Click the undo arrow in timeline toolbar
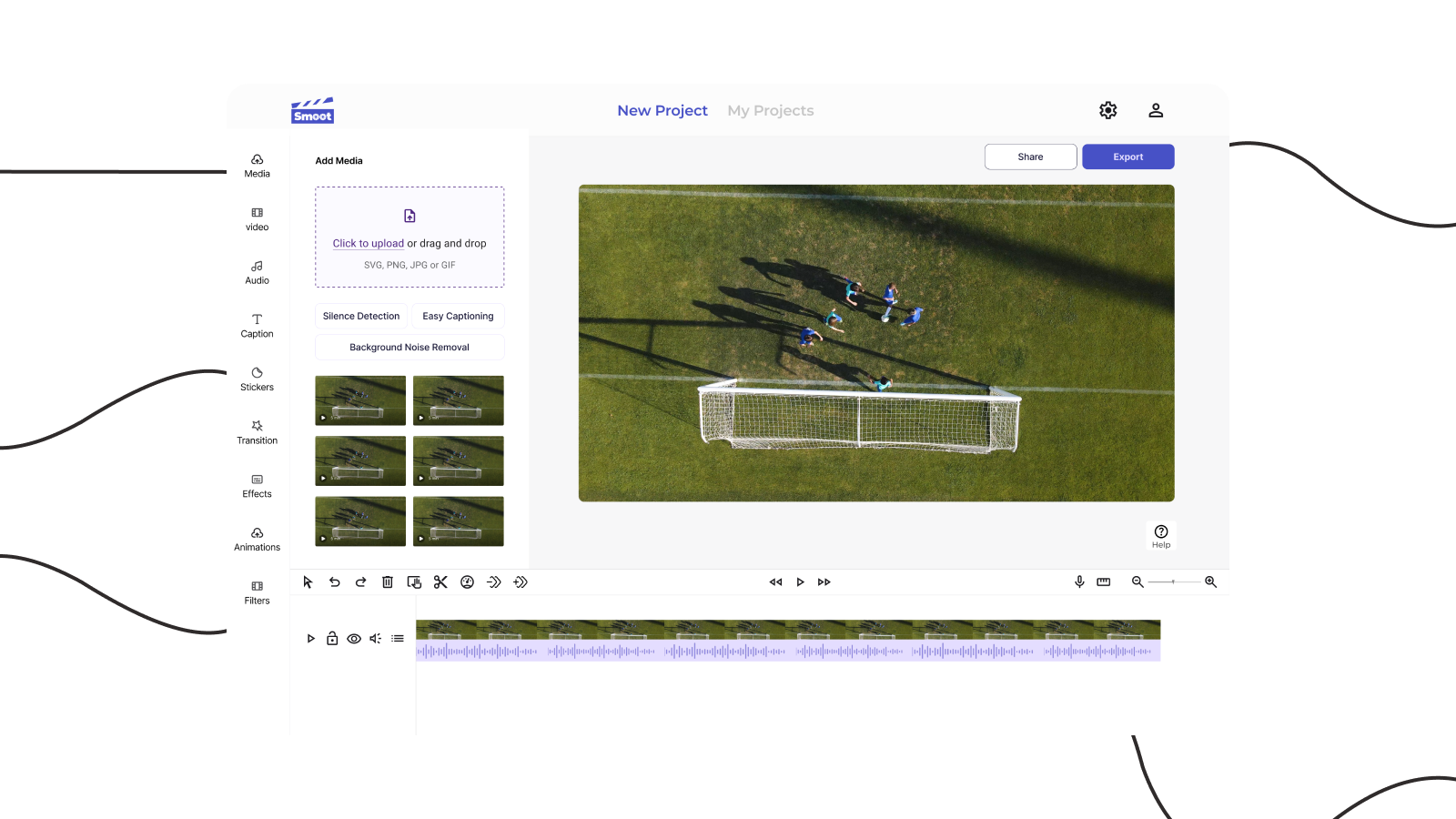The image size is (1456, 819). tap(334, 582)
